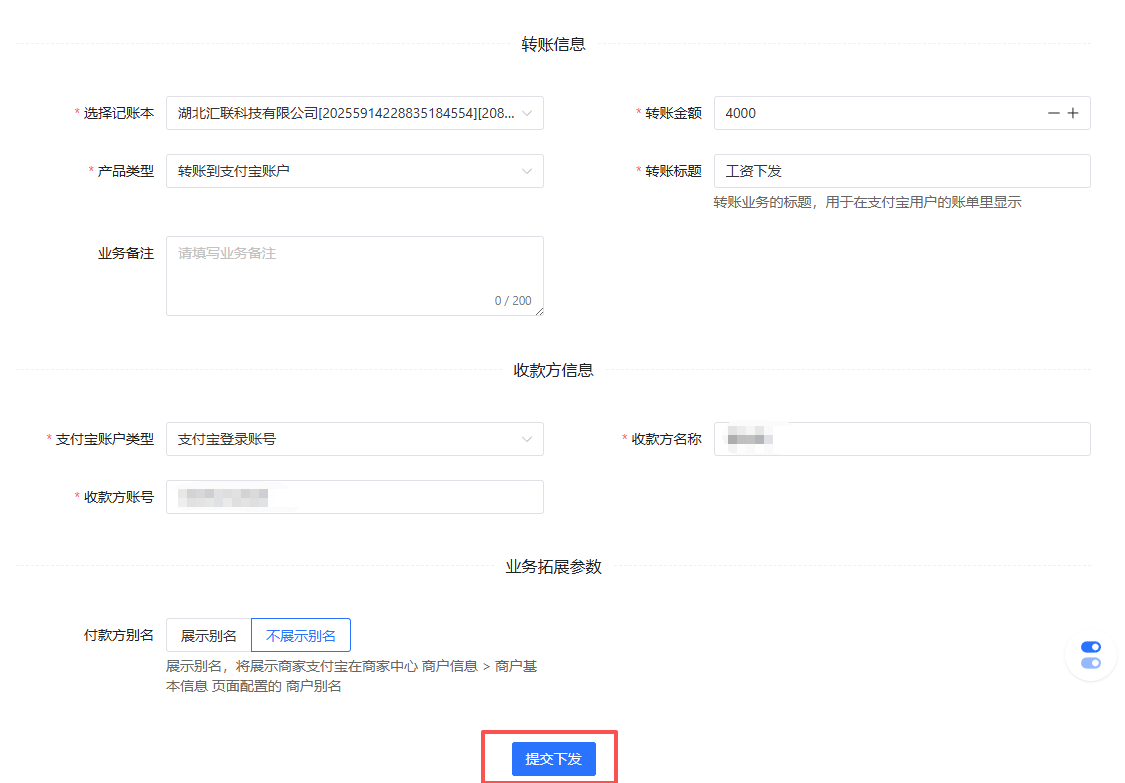This screenshot has width=1125, height=783.
Task: Click the 转账业务的标题 hint text
Action: click(867, 202)
